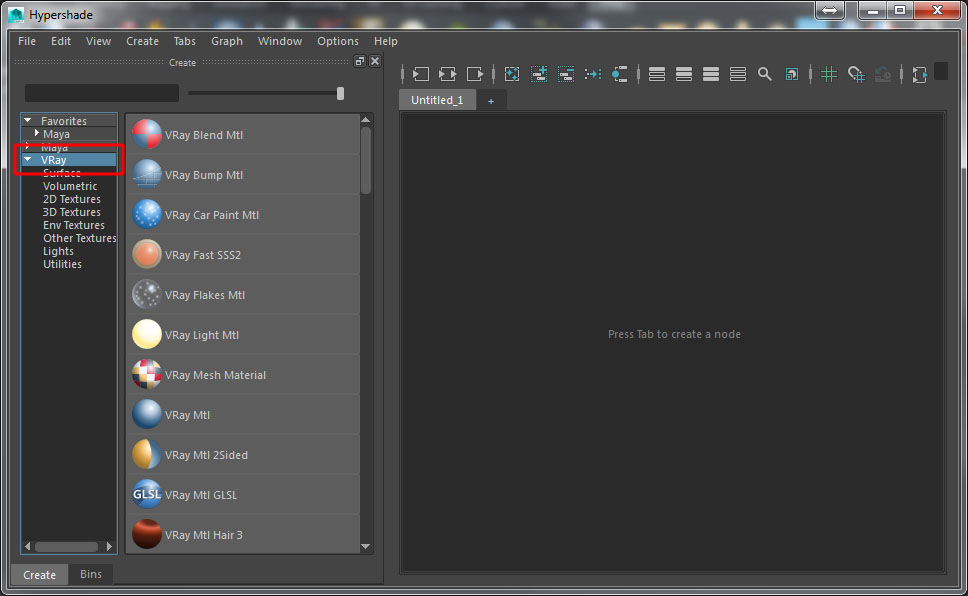This screenshot has width=968, height=596.
Task: Graph materials on selected objects
Action: pyautogui.click(x=620, y=74)
